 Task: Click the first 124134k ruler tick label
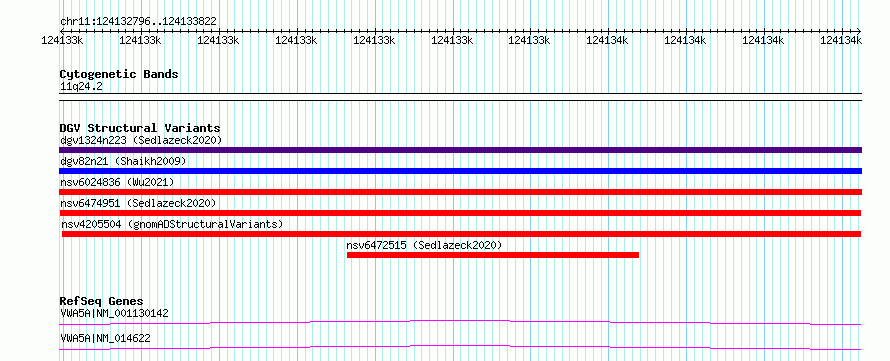click(x=607, y=40)
